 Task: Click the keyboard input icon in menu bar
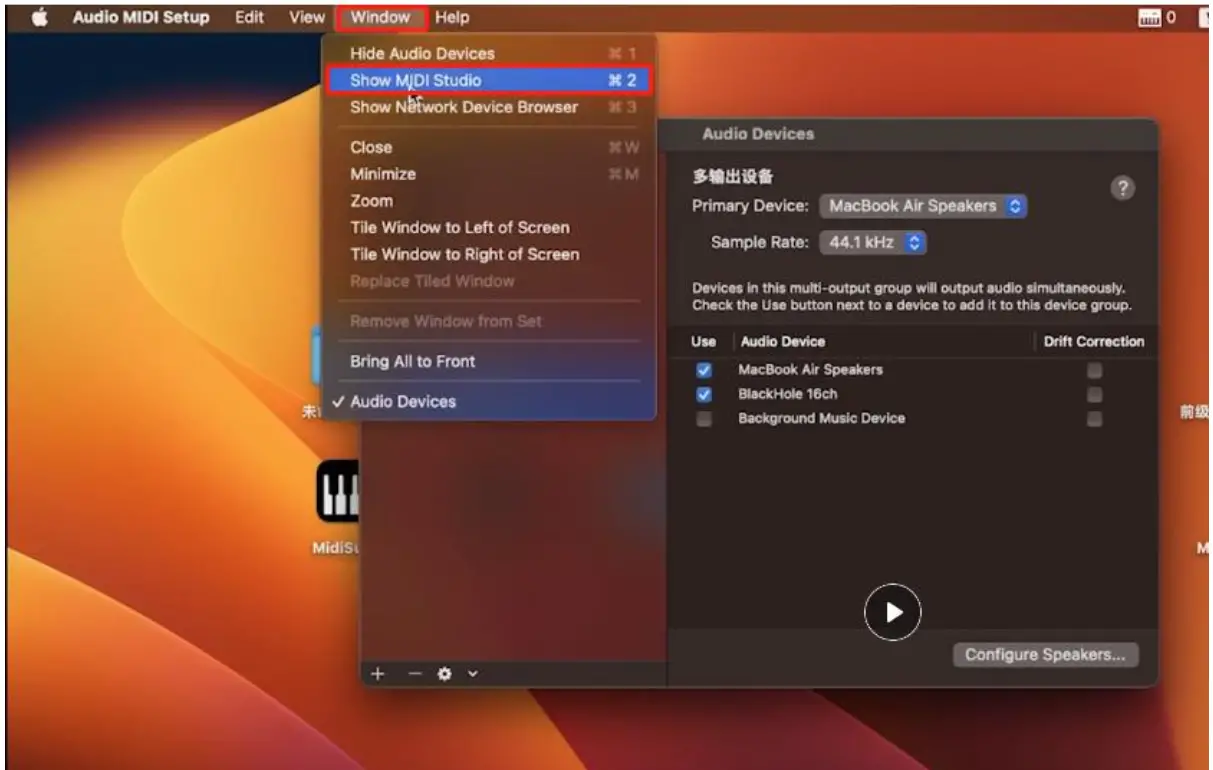[x=1148, y=17]
